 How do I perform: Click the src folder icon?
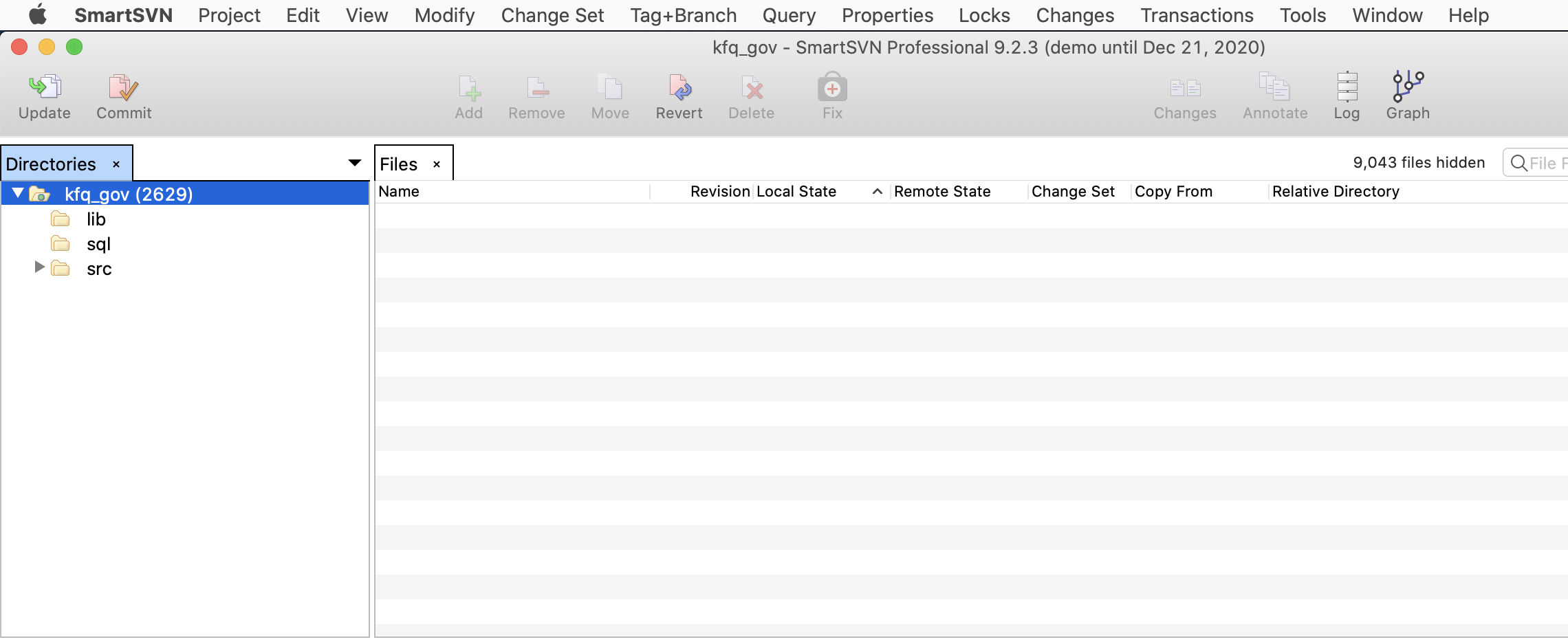tap(61, 269)
